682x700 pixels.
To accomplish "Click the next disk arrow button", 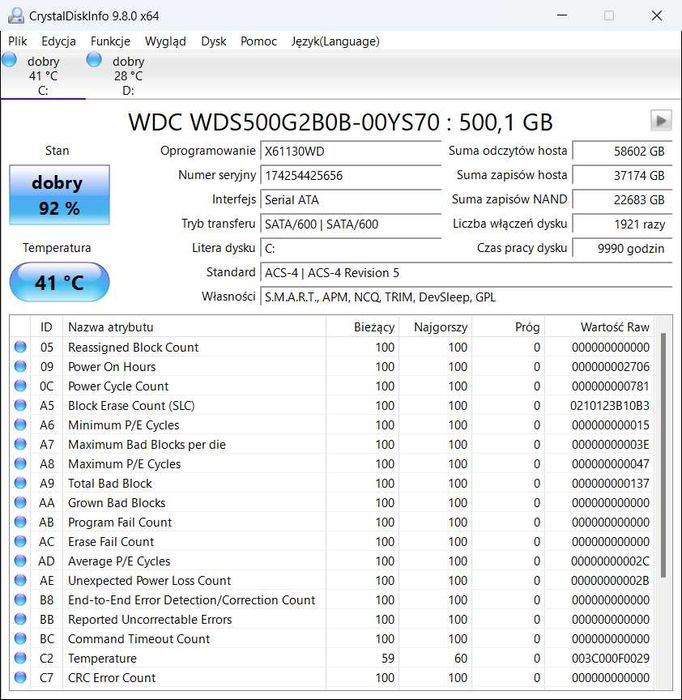I will (x=661, y=121).
